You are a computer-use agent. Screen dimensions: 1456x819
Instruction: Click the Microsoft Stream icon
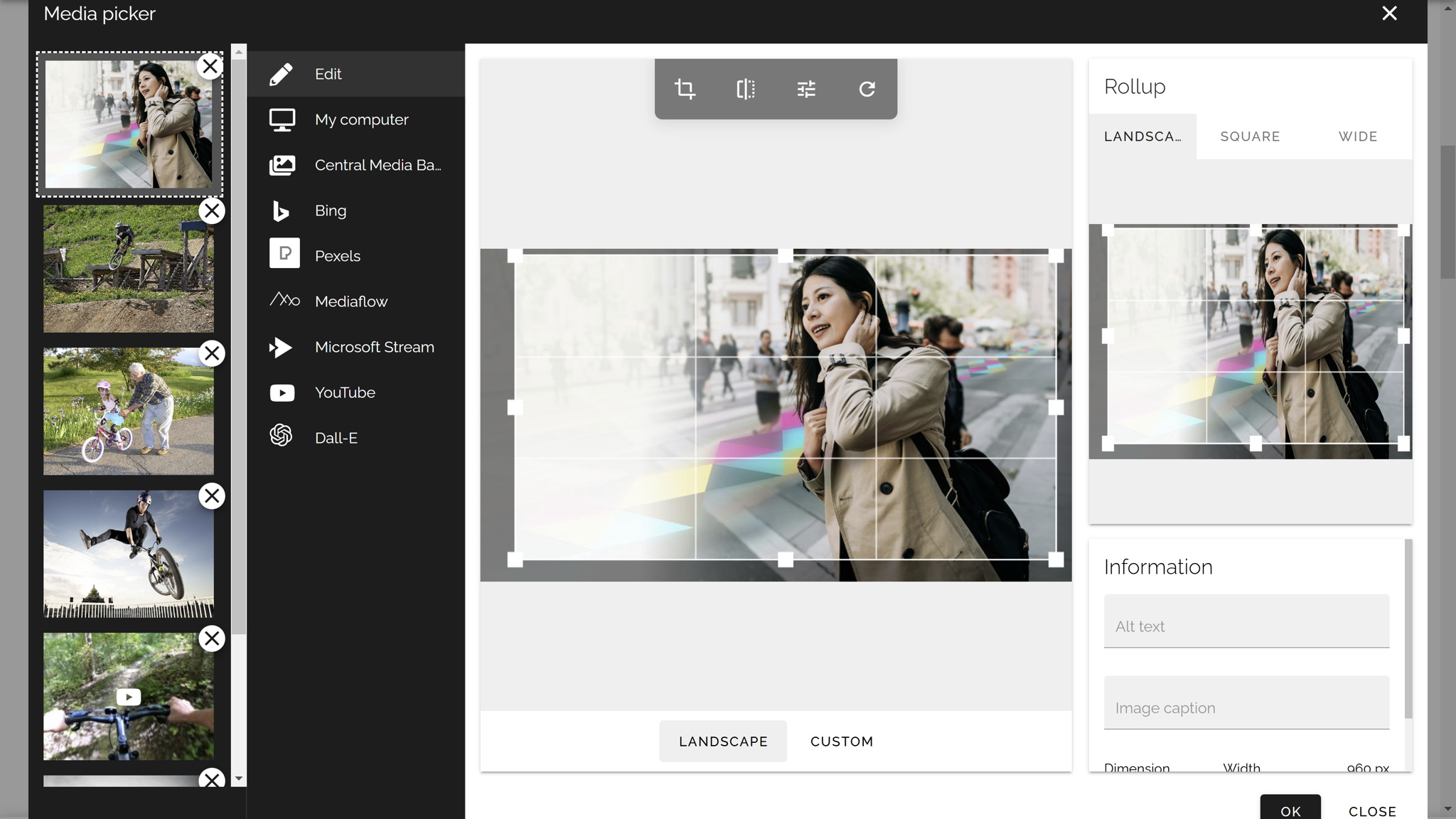tap(281, 347)
